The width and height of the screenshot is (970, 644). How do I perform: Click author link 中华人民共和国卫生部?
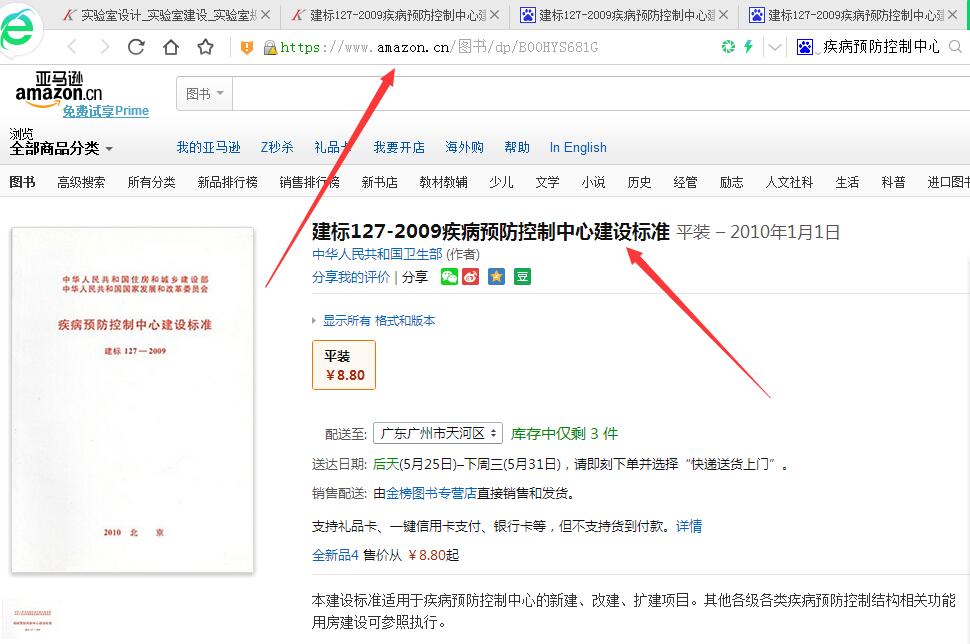pos(377,255)
